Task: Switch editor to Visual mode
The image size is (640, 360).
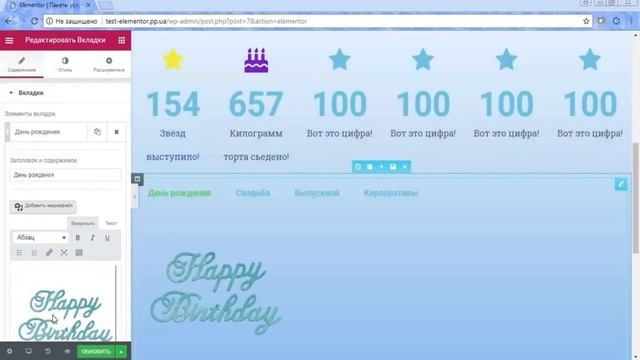Action: pyautogui.click(x=83, y=223)
